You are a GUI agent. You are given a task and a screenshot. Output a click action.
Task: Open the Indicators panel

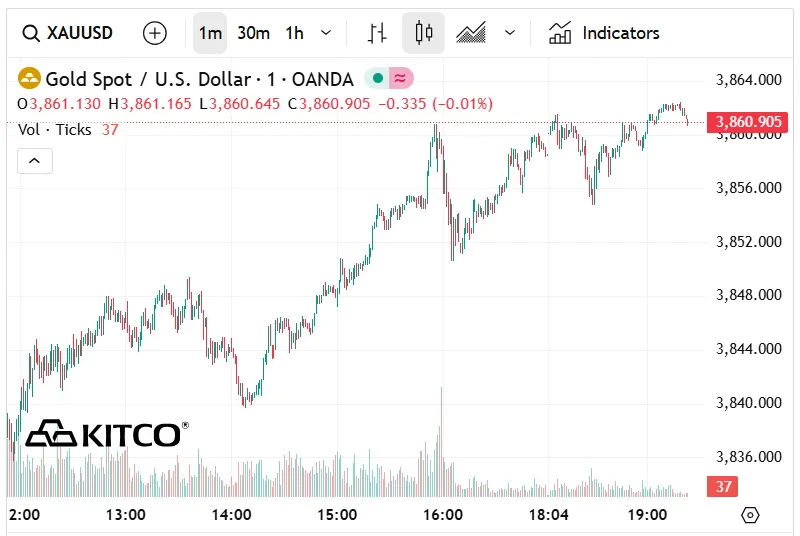point(604,33)
